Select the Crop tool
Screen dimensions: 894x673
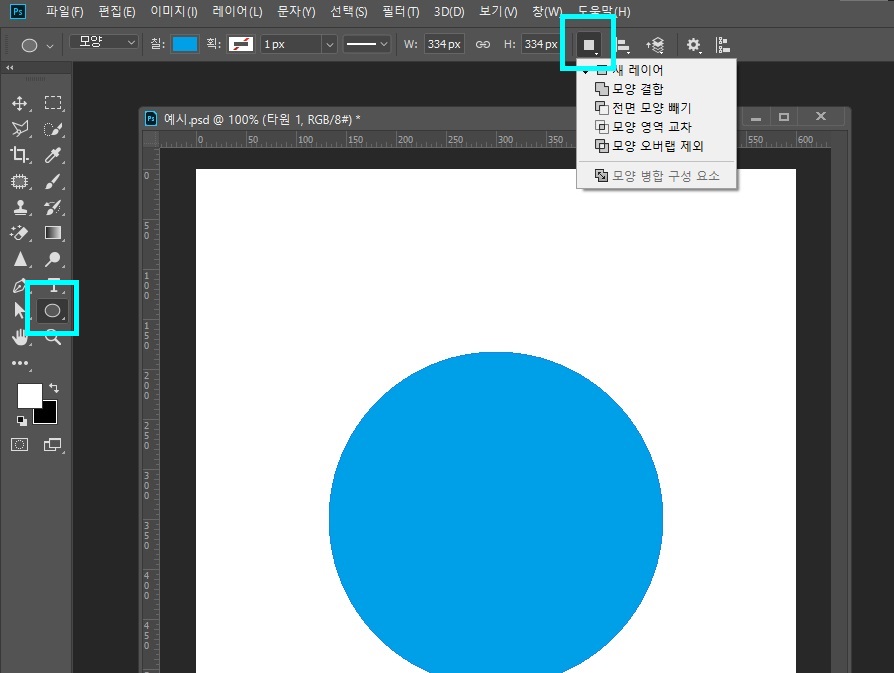click(20, 155)
